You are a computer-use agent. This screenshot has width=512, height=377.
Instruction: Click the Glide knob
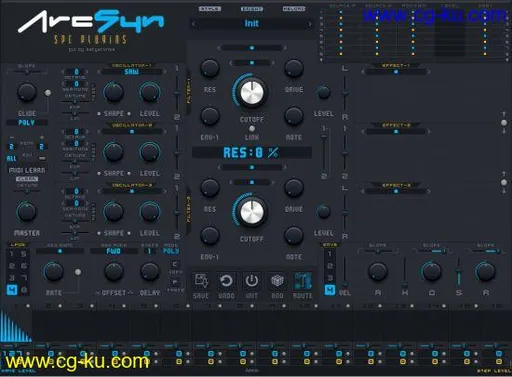point(27,92)
